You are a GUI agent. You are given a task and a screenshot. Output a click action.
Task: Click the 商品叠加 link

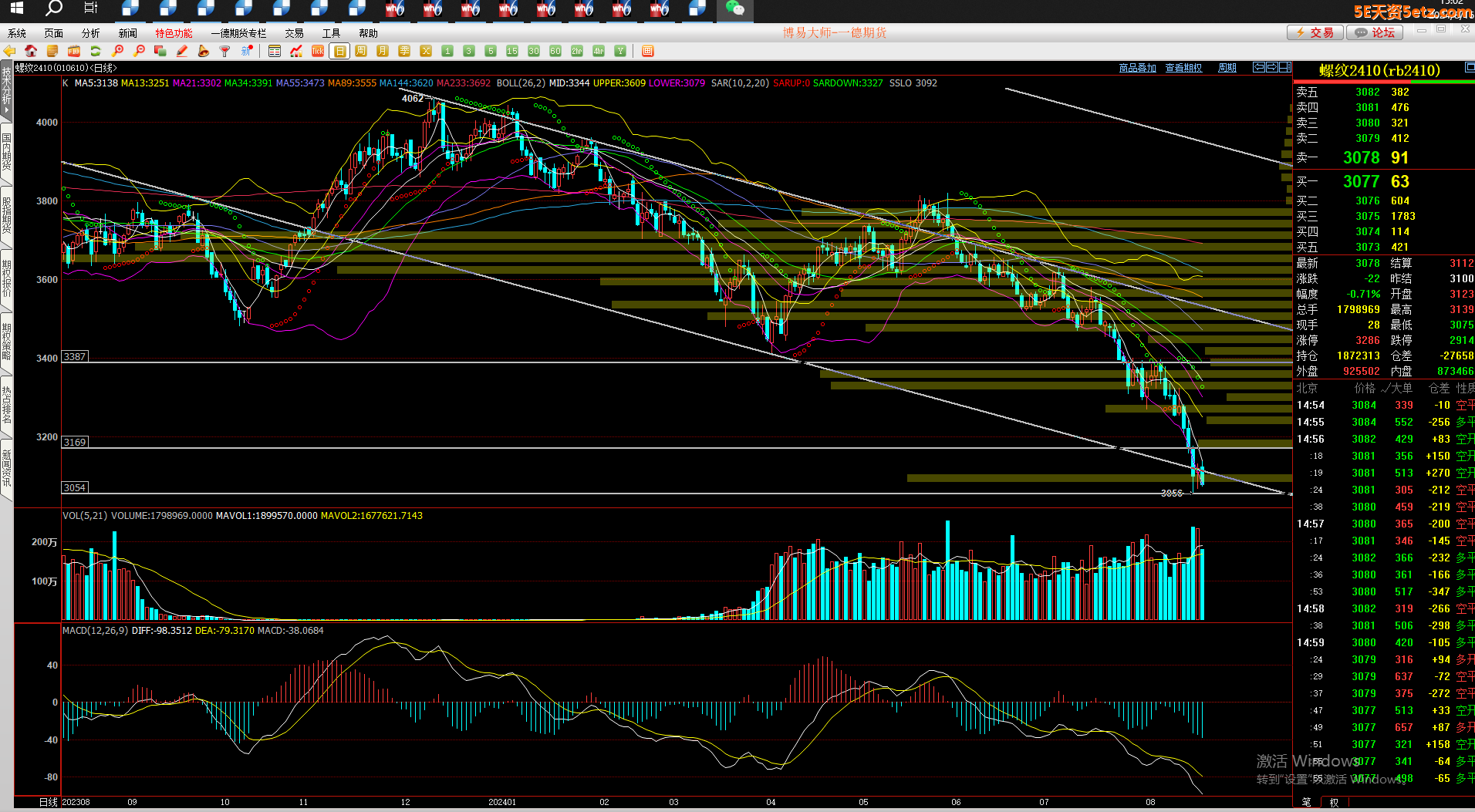point(1137,68)
